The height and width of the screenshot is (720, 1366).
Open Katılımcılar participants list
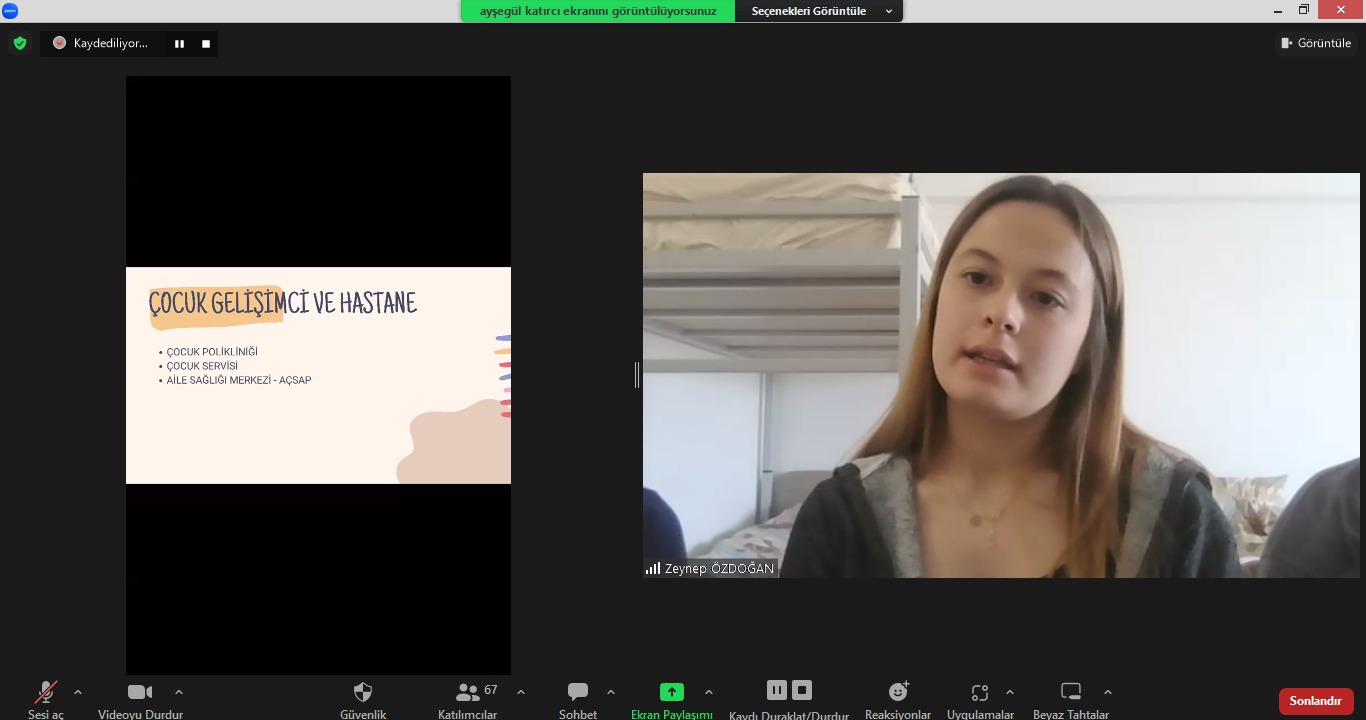point(467,692)
